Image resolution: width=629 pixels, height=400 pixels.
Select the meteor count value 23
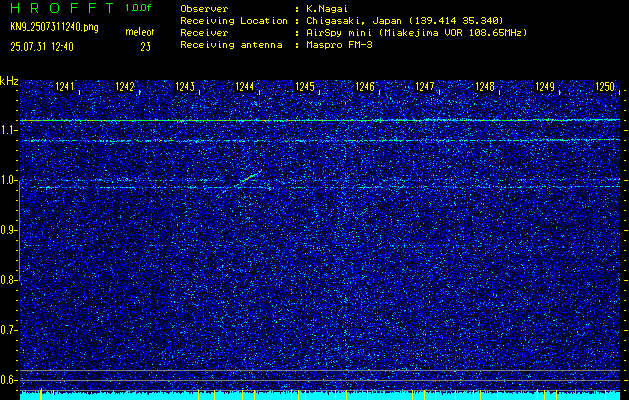pyautogui.click(x=145, y=47)
